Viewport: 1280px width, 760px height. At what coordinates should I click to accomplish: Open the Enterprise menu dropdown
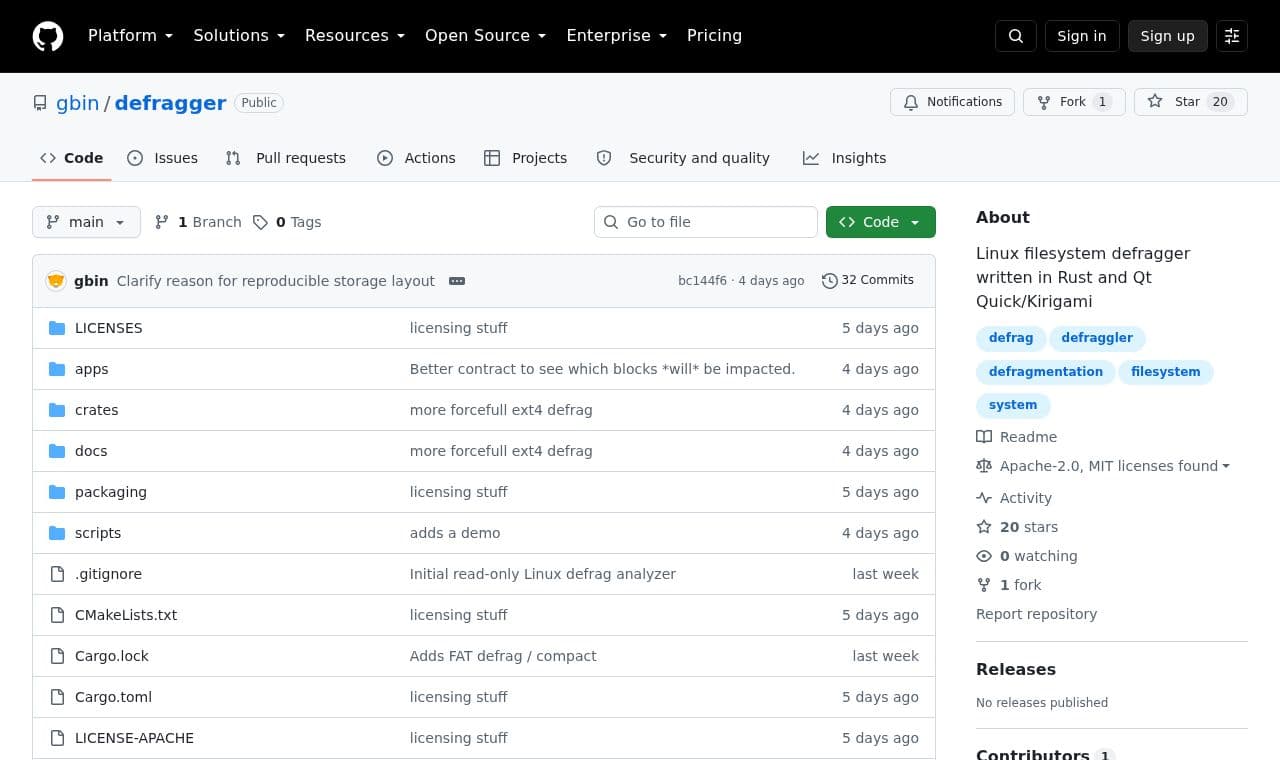617,36
